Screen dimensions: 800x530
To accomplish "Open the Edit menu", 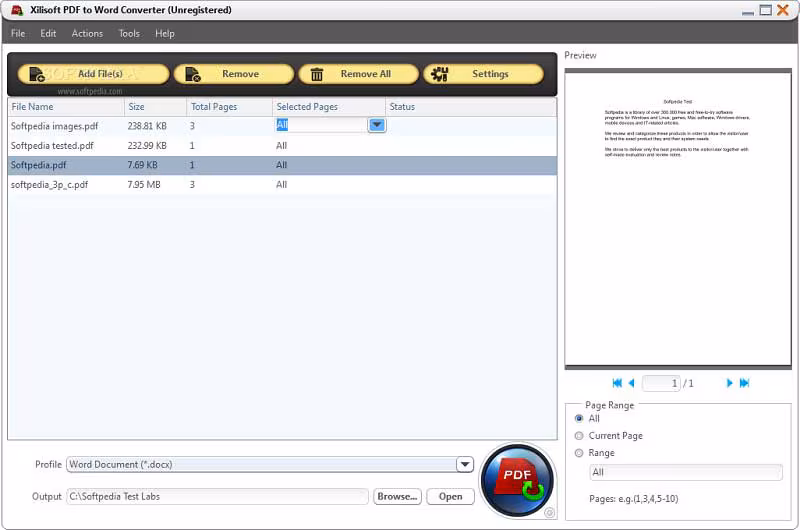I will (48, 34).
